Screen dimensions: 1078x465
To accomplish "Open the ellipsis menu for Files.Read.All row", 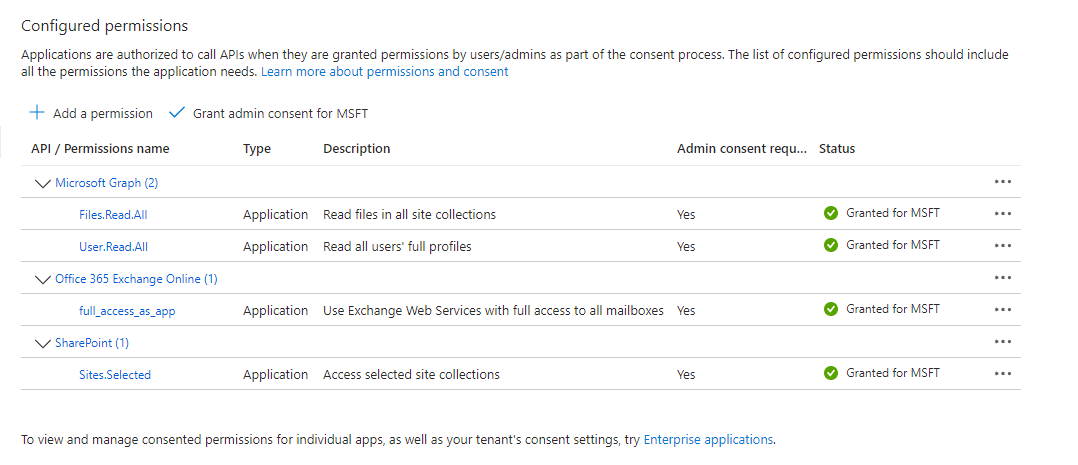I will click(1002, 214).
